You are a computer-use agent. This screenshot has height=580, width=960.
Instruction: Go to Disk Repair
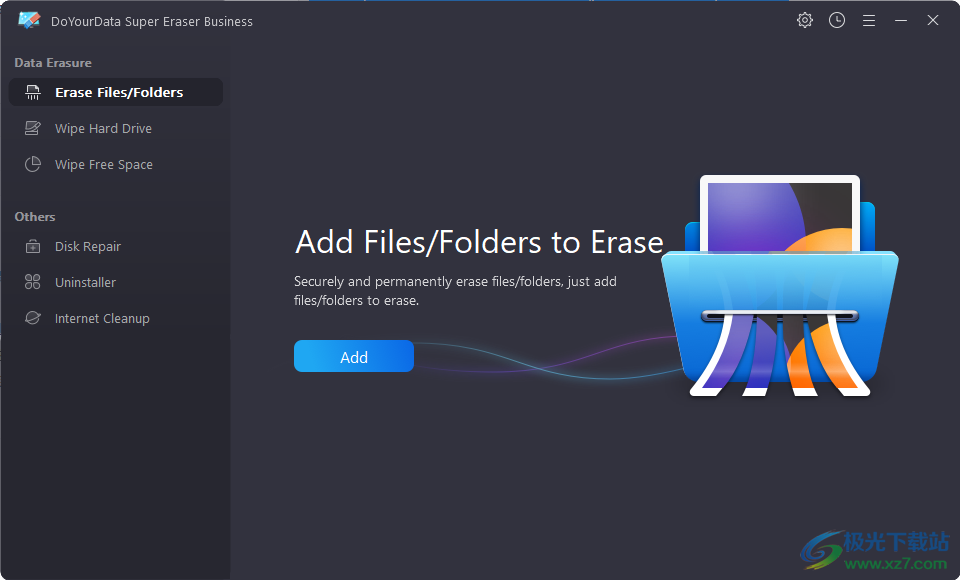[116, 246]
